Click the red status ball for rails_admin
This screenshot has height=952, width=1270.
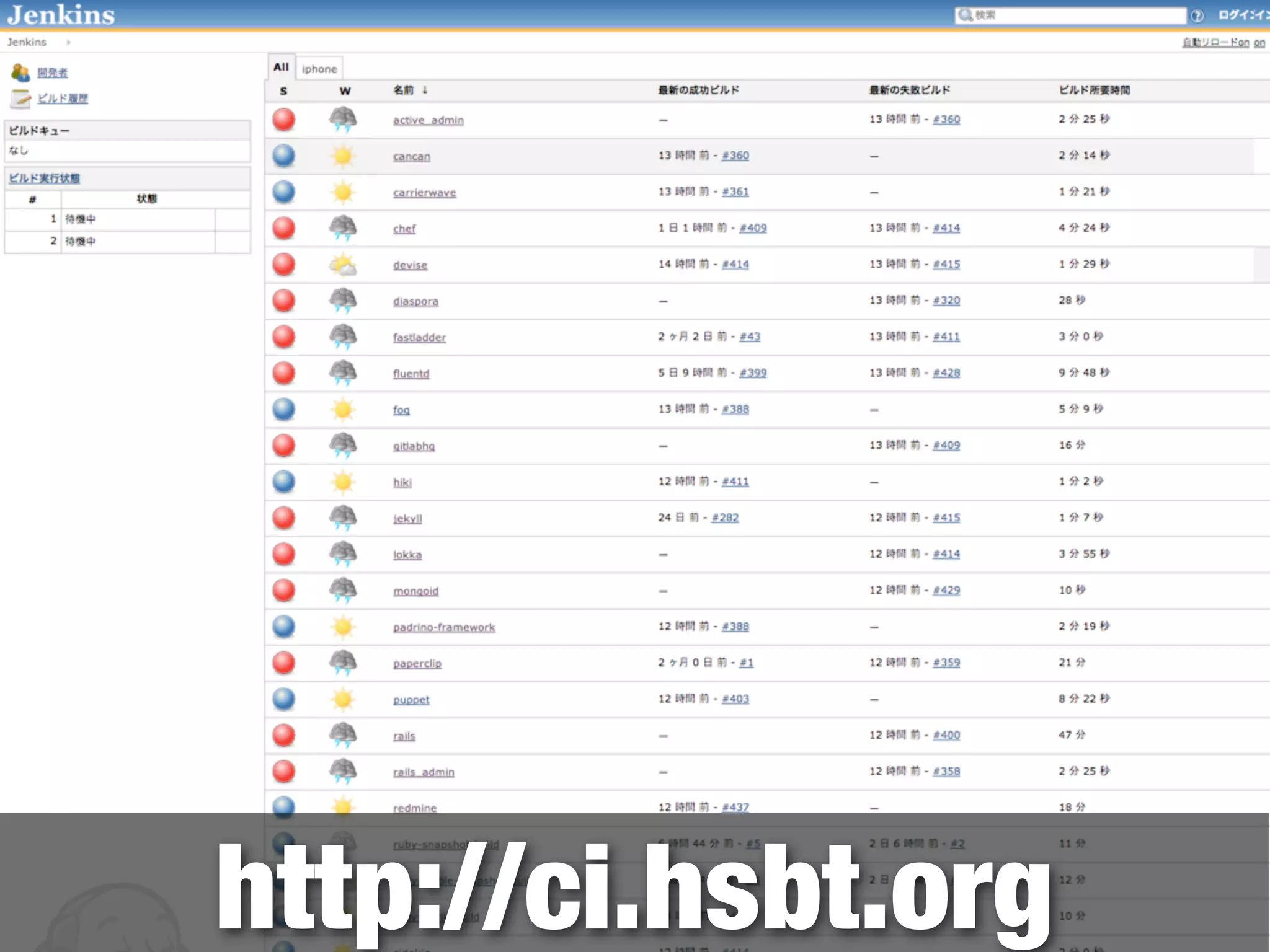[283, 772]
